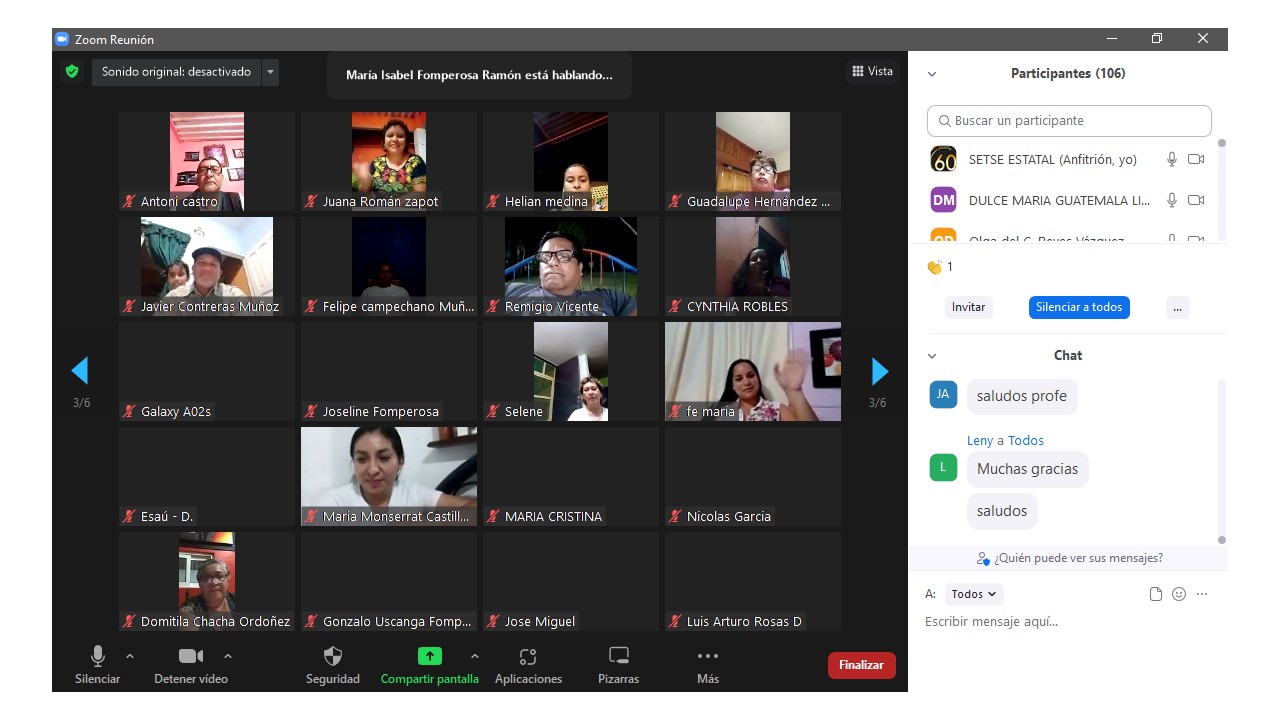
Task: Select Felipe campechano Muñoz tile
Action: (x=389, y=266)
